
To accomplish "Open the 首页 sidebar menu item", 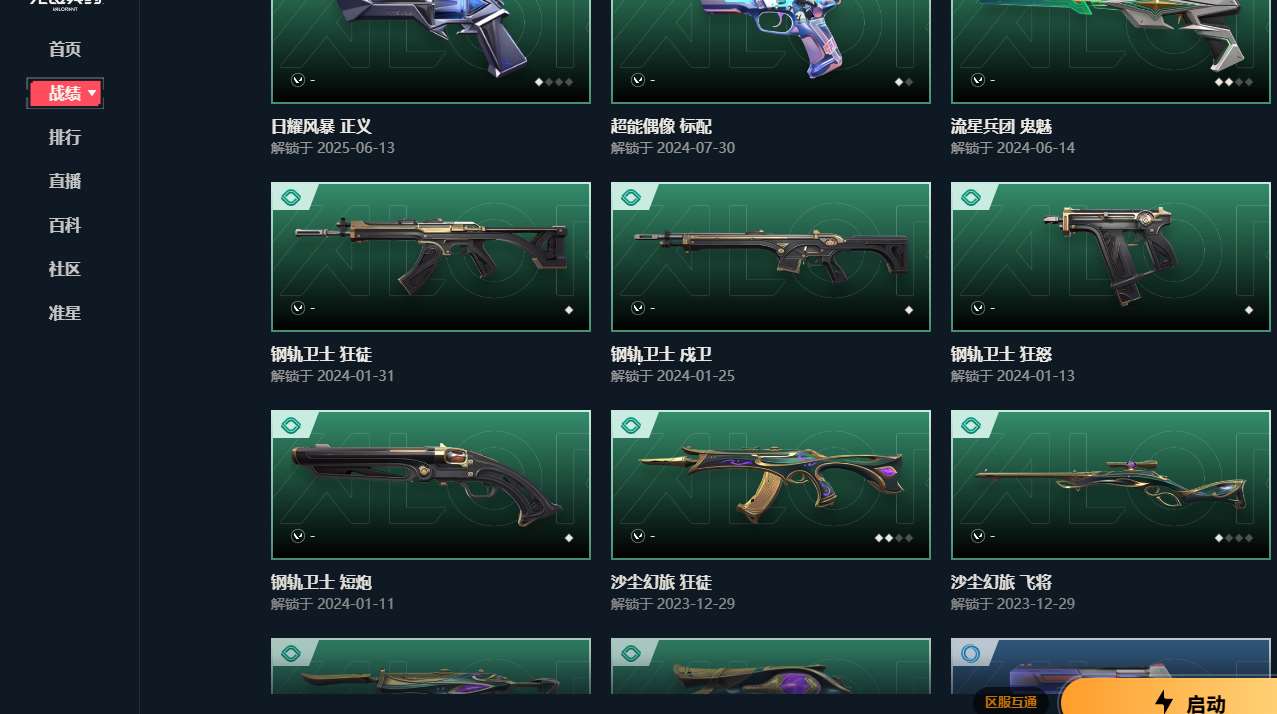I will [x=65, y=49].
